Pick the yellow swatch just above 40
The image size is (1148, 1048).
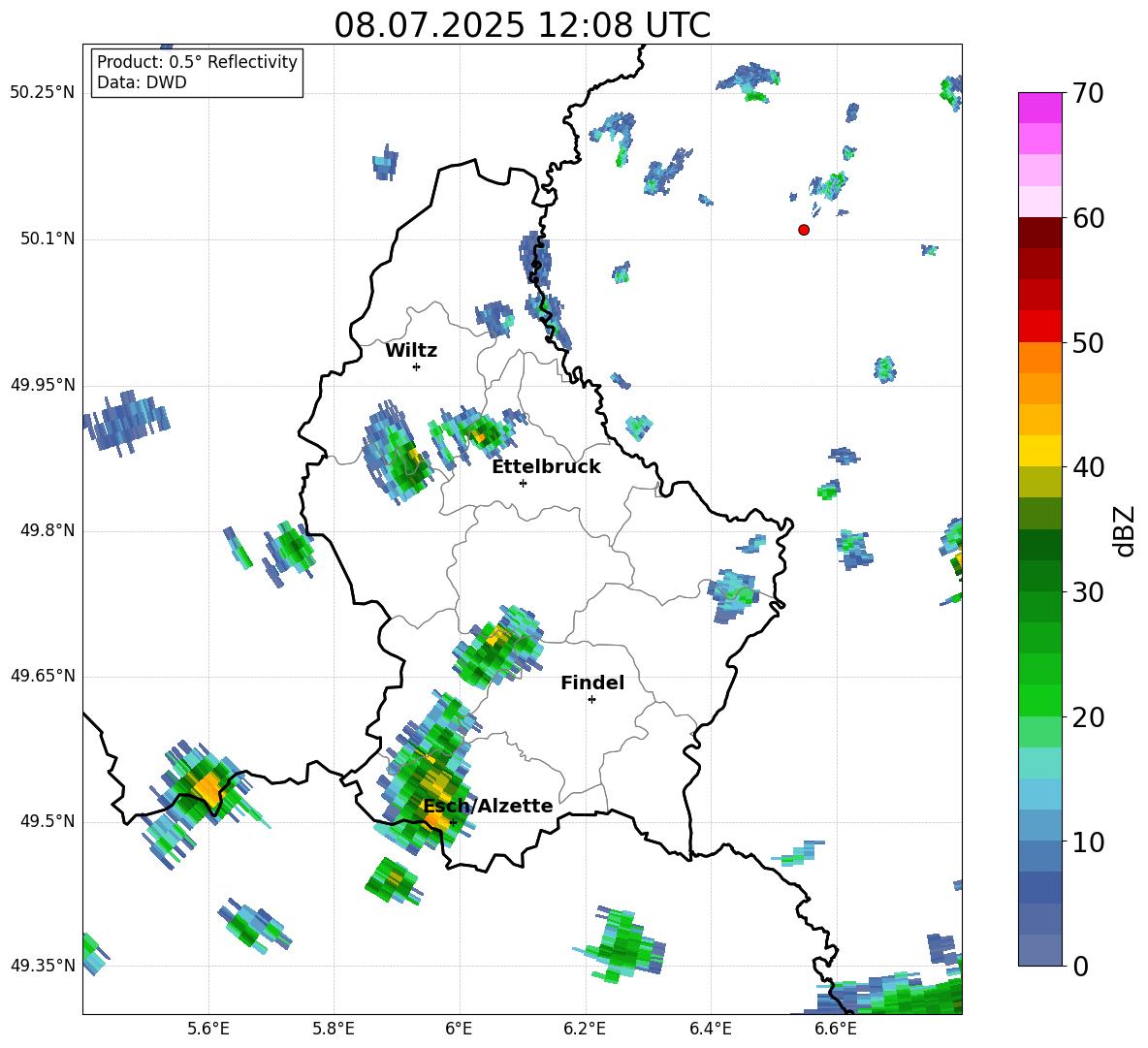coord(1039,451)
